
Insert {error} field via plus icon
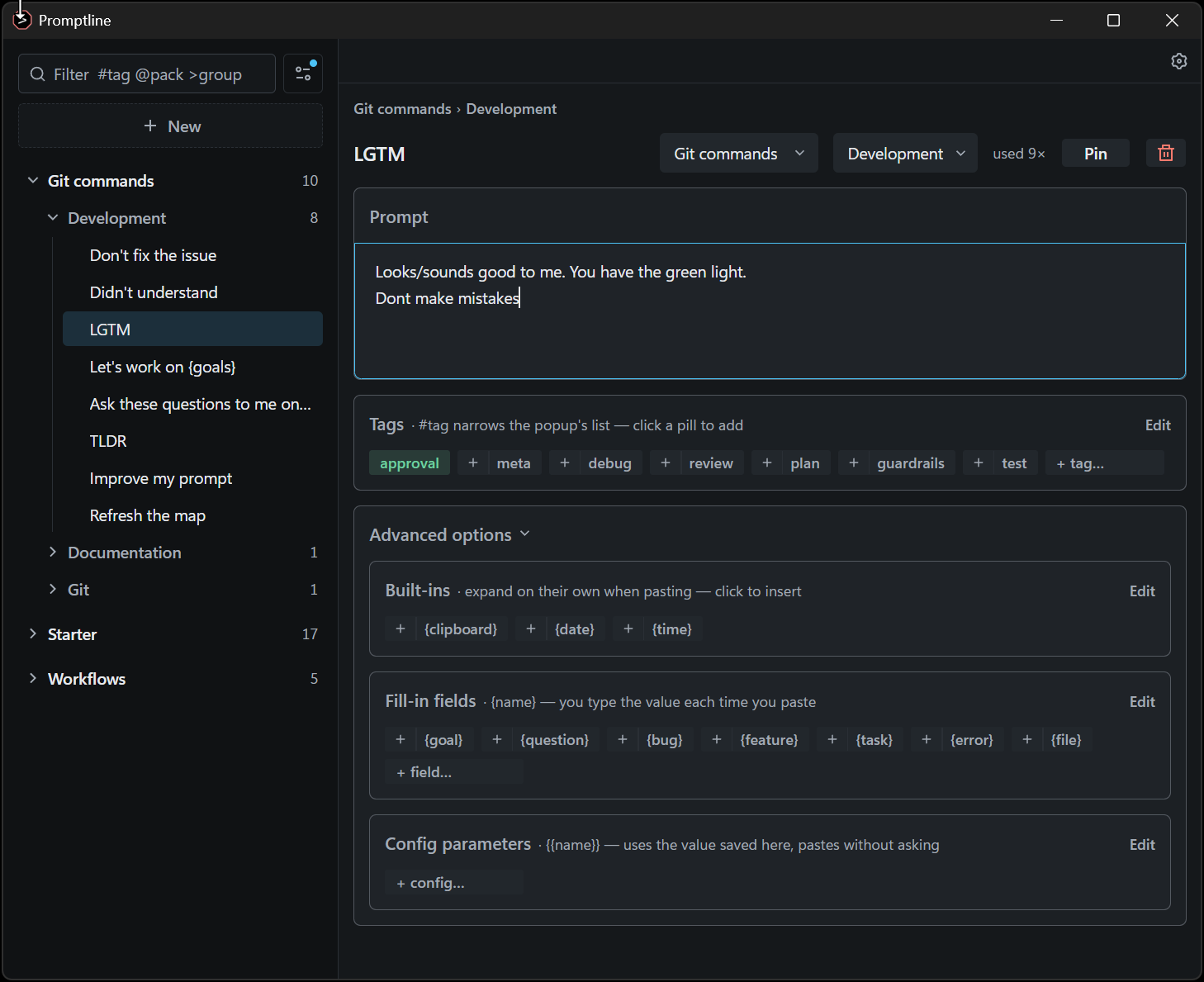[x=927, y=740]
